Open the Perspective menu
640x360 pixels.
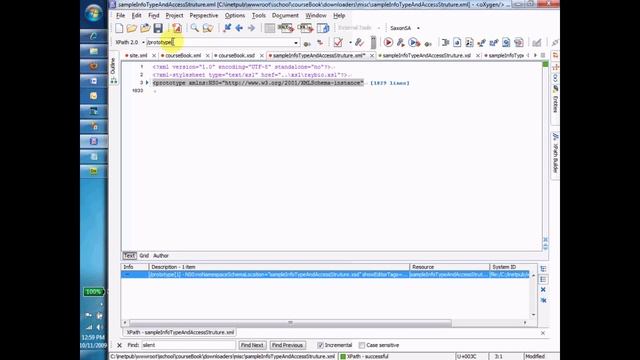204,16
